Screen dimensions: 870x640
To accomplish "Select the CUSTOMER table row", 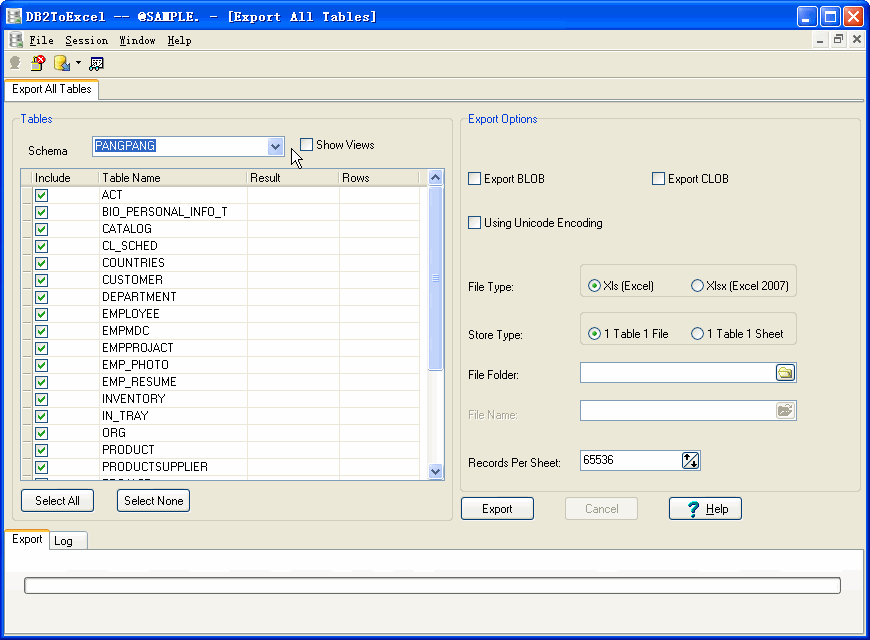I will 220,280.
